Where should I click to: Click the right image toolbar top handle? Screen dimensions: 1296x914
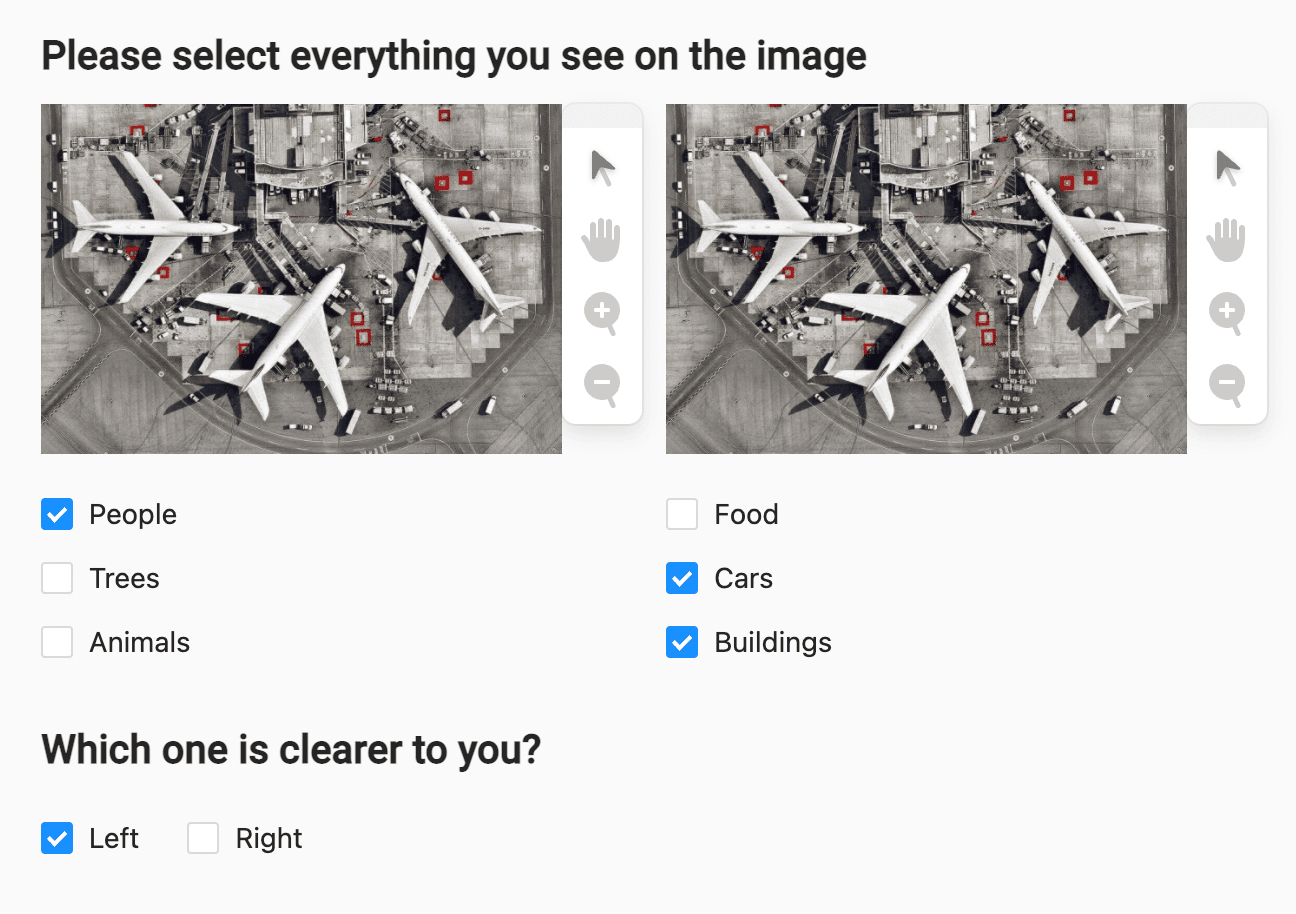(1227, 116)
